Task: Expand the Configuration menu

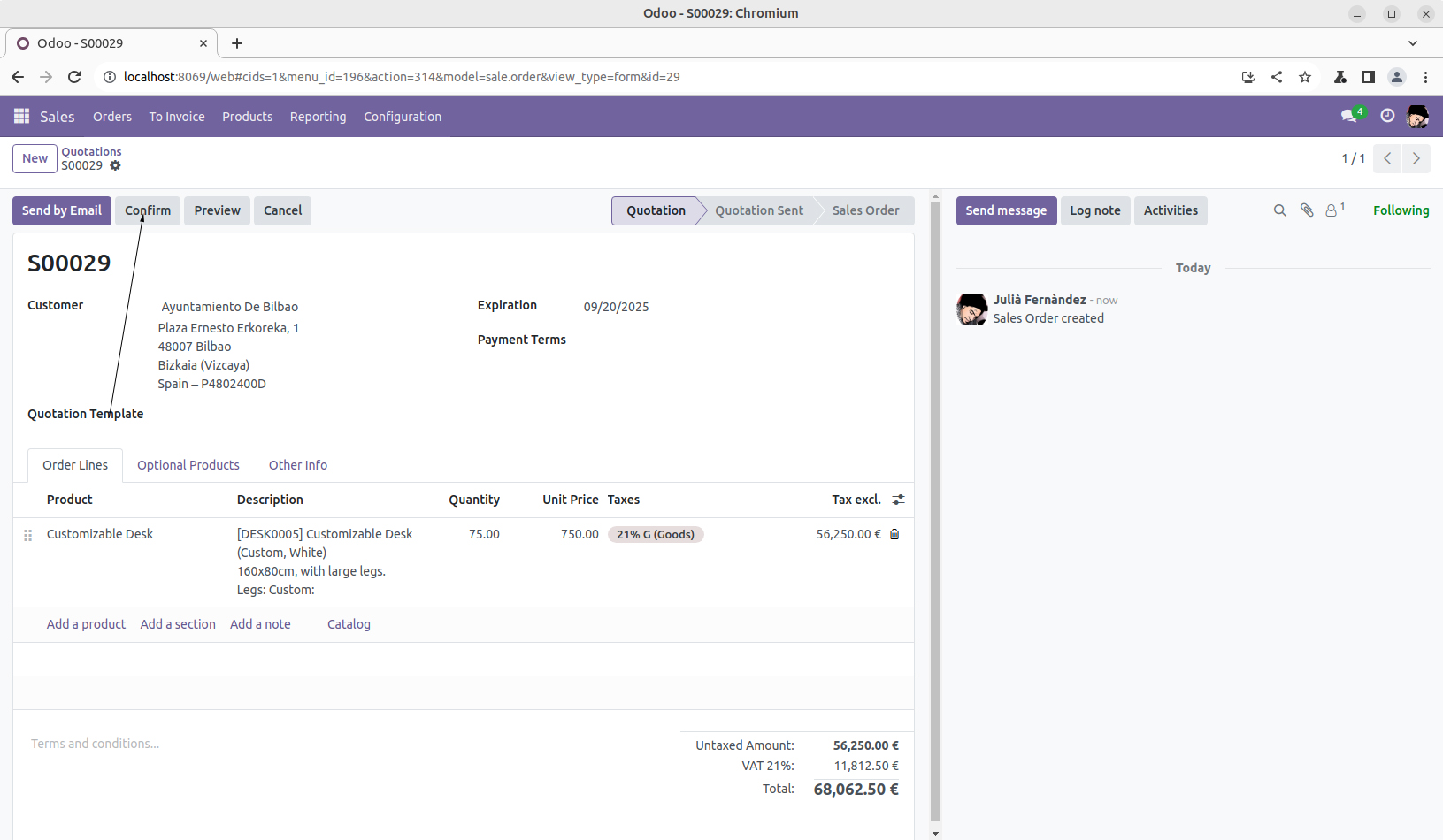Action: (402, 117)
